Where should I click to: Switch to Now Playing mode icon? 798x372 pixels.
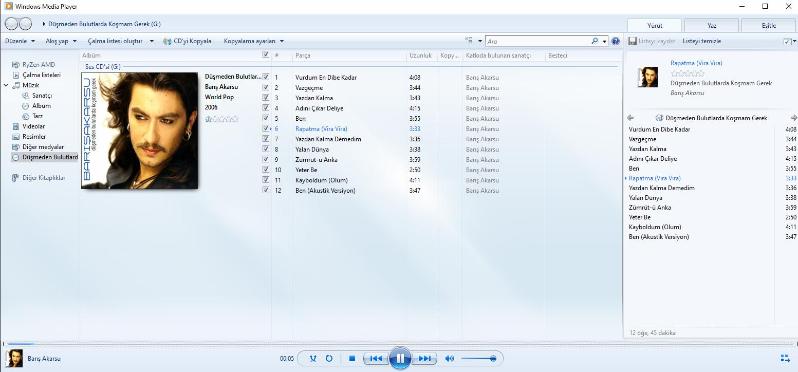click(x=785, y=358)
